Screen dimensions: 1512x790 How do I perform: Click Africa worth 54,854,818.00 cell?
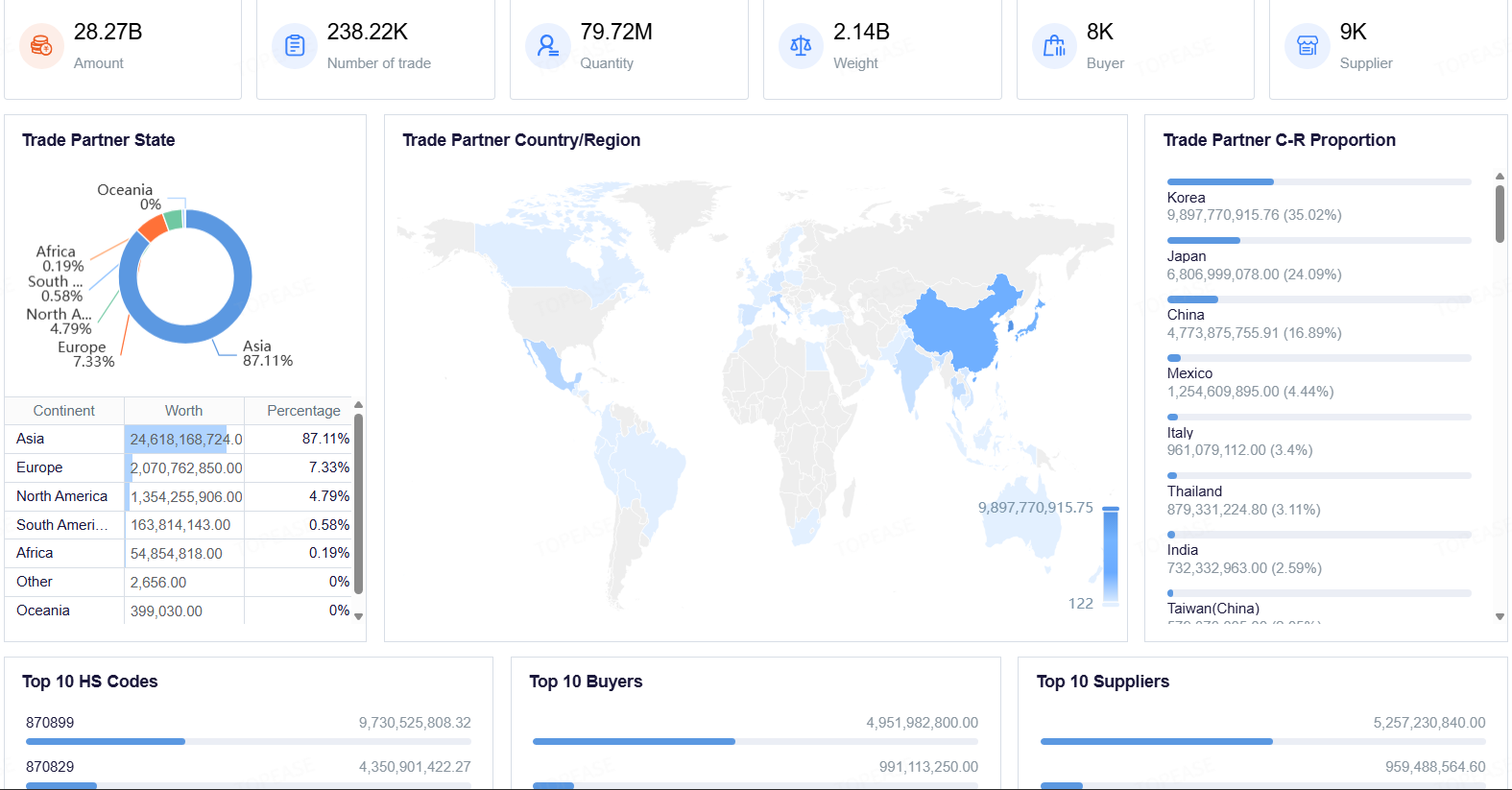(184, 554)
